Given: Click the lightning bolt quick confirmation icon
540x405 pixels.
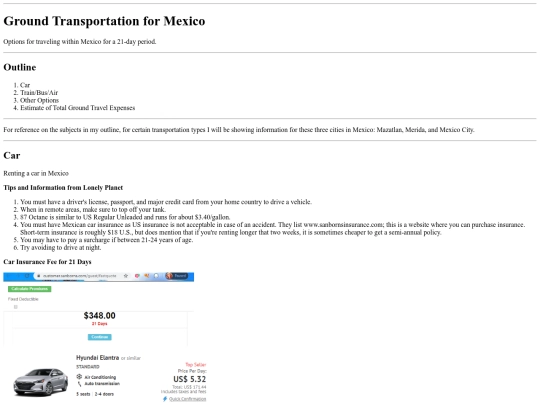Looking at the screenshot, I should (165, 399).
